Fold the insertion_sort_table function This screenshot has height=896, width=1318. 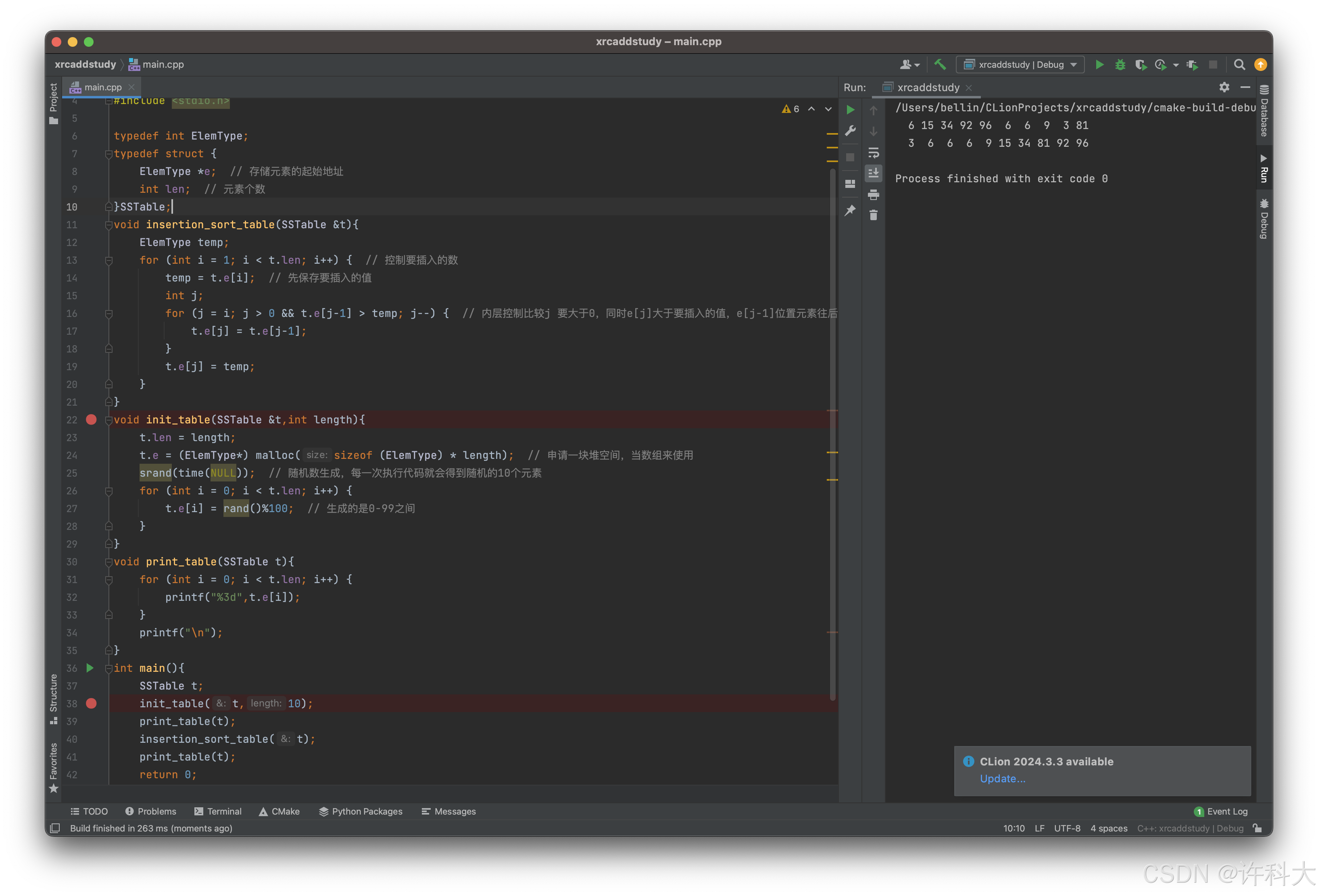pyautogui.click(x=108, y=225)
